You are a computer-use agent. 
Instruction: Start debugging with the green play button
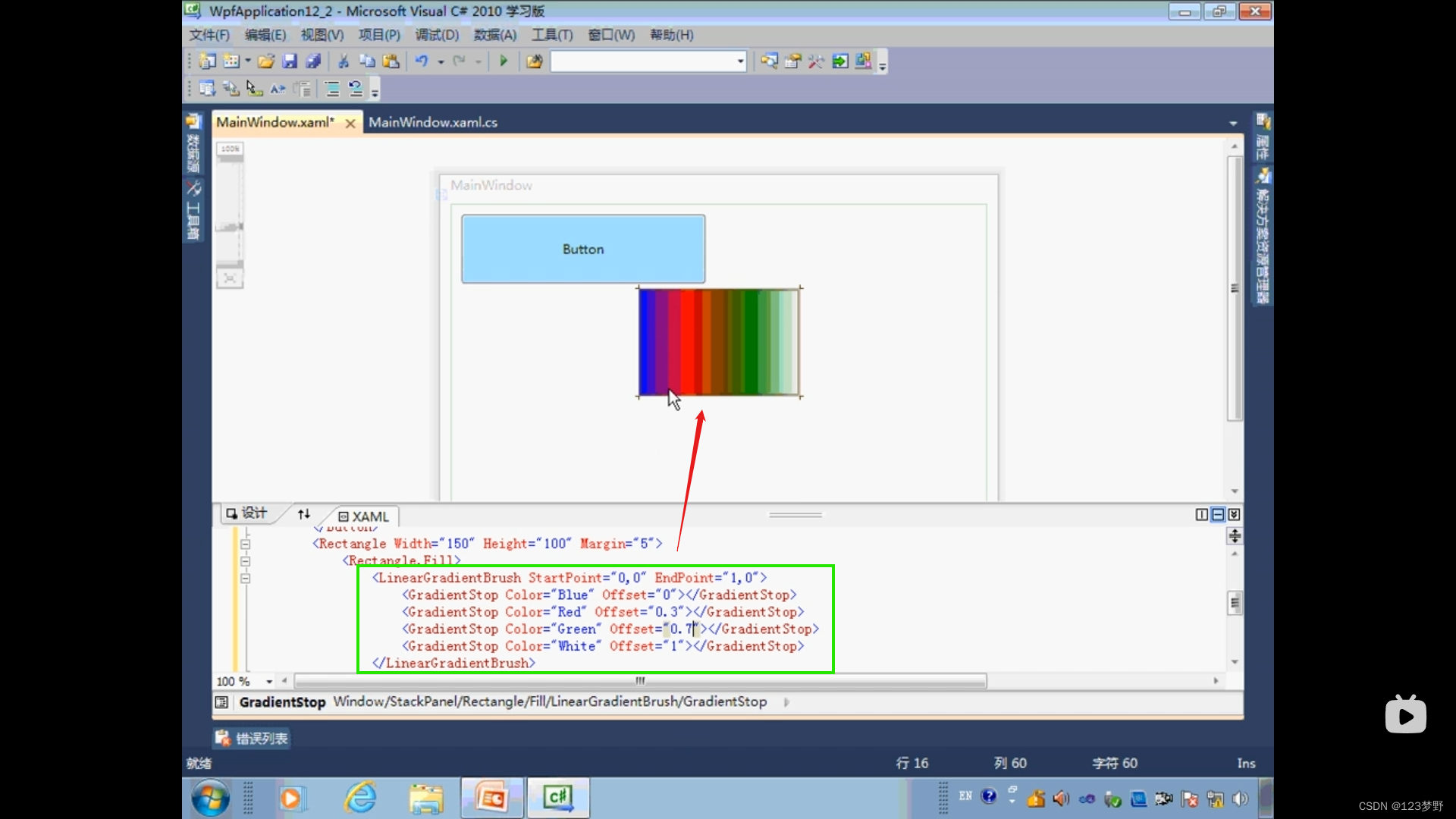[x=504, y=61]
